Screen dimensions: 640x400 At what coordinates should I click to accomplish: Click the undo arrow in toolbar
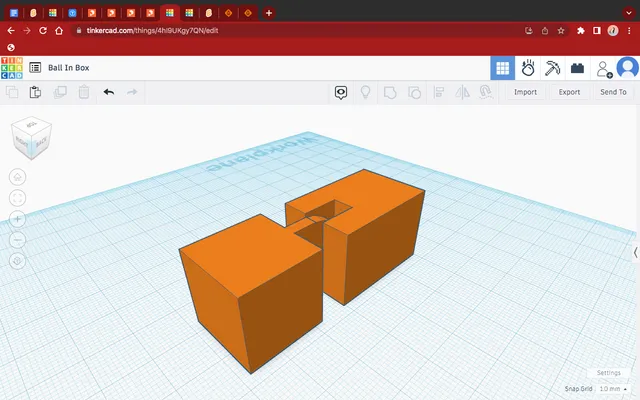(x=109, y=92)
